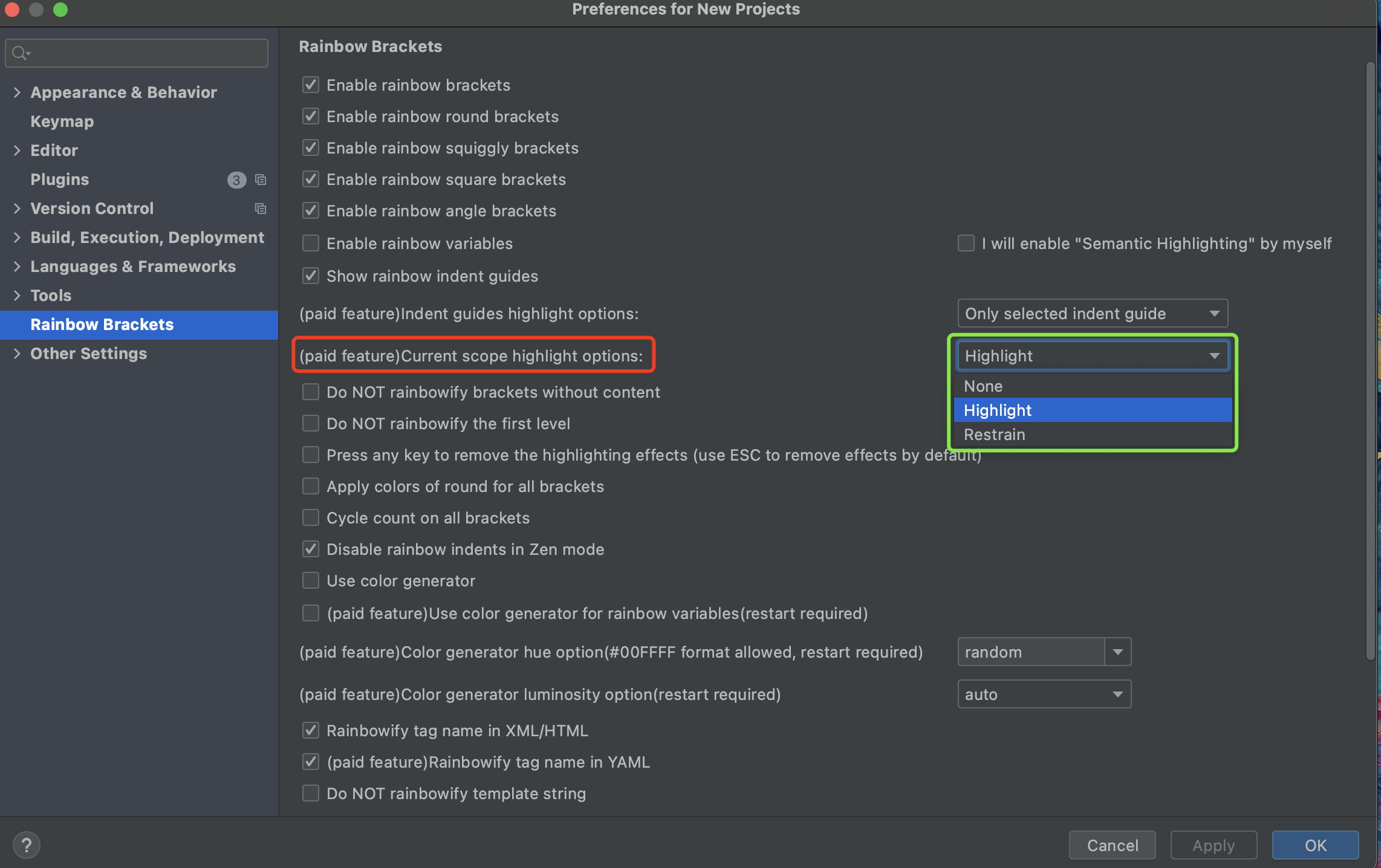Expand the Editor settings node
Image resolution: width=1381 pixels, height=868 pixels.
17,151
